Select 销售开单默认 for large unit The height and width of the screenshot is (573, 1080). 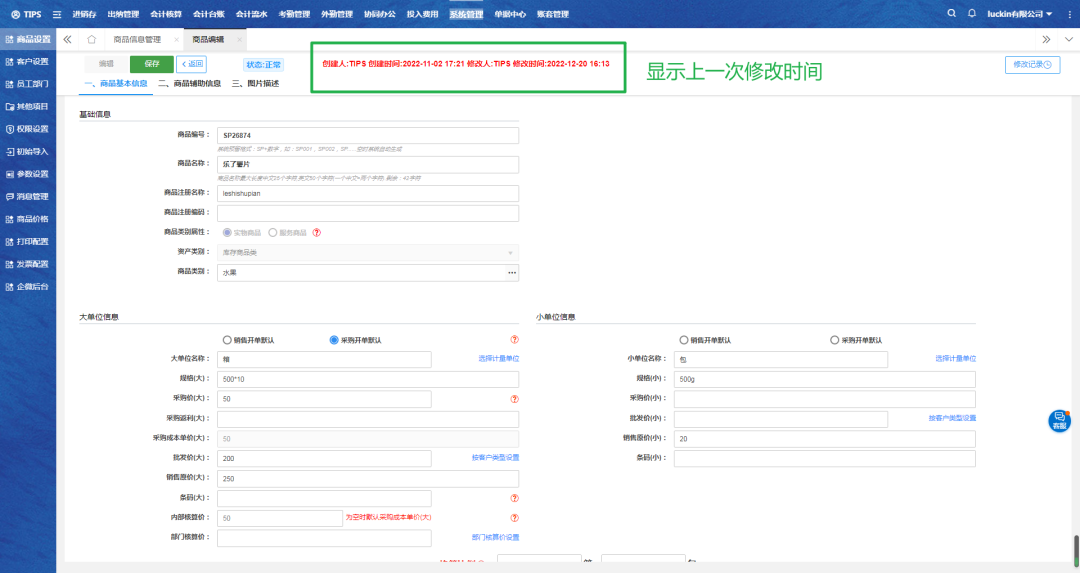point(227,340)
